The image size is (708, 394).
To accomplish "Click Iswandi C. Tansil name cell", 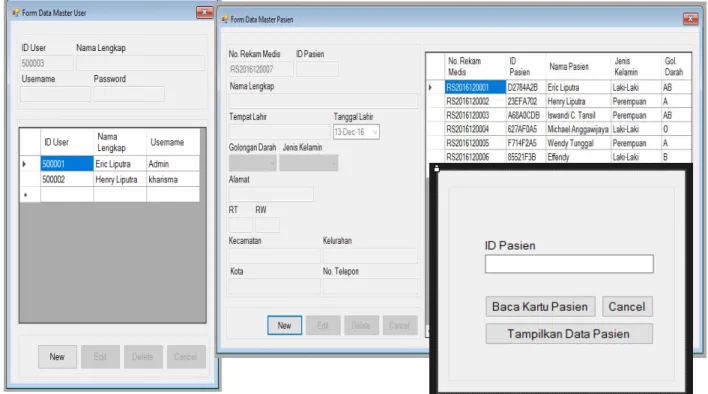I will coord(578,115).
